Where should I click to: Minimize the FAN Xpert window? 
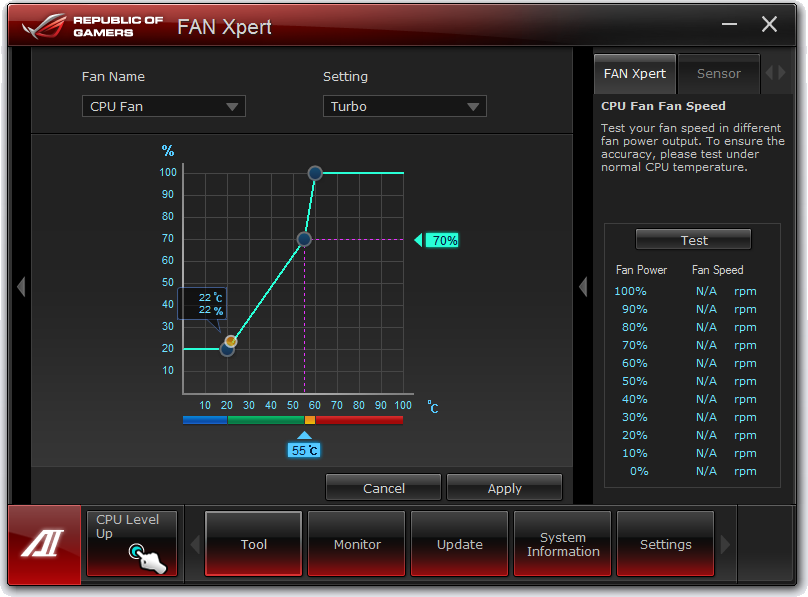[x=729, y=24]
